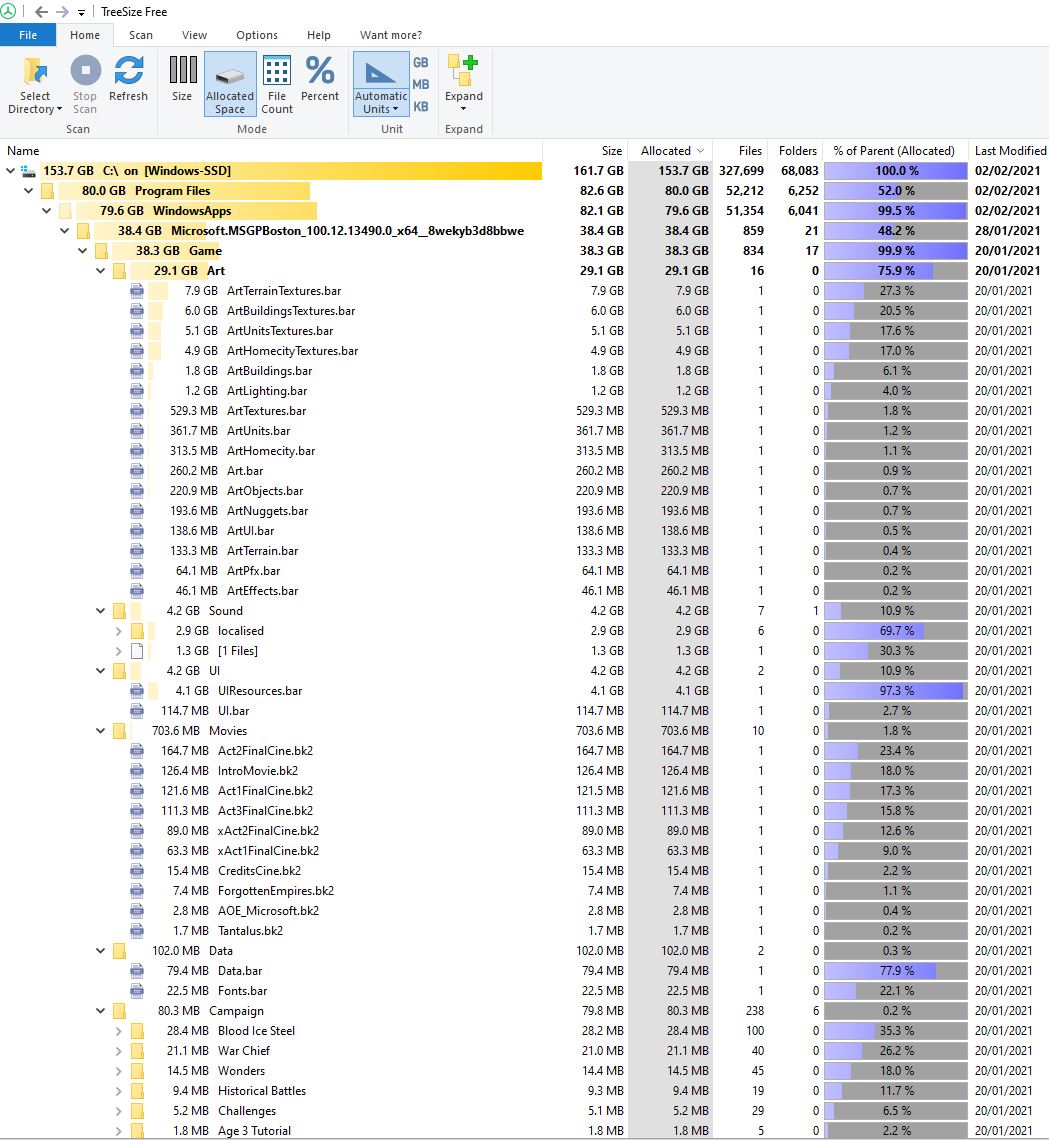Screen dimensions: 1049x1140
Task: Switch to File Count mode
Action: click(x=277, y=84)
